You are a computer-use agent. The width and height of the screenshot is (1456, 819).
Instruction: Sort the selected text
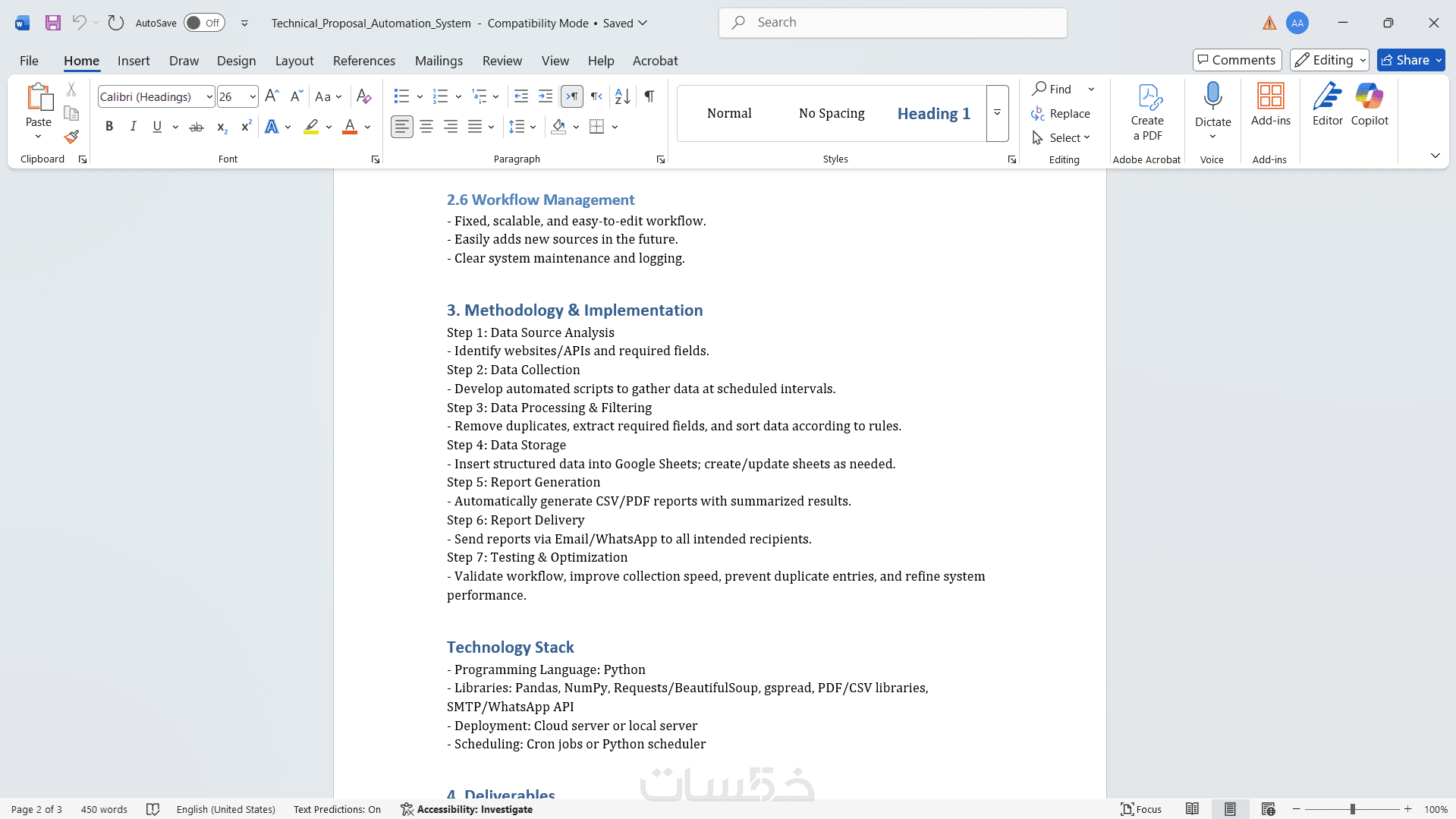623,96
